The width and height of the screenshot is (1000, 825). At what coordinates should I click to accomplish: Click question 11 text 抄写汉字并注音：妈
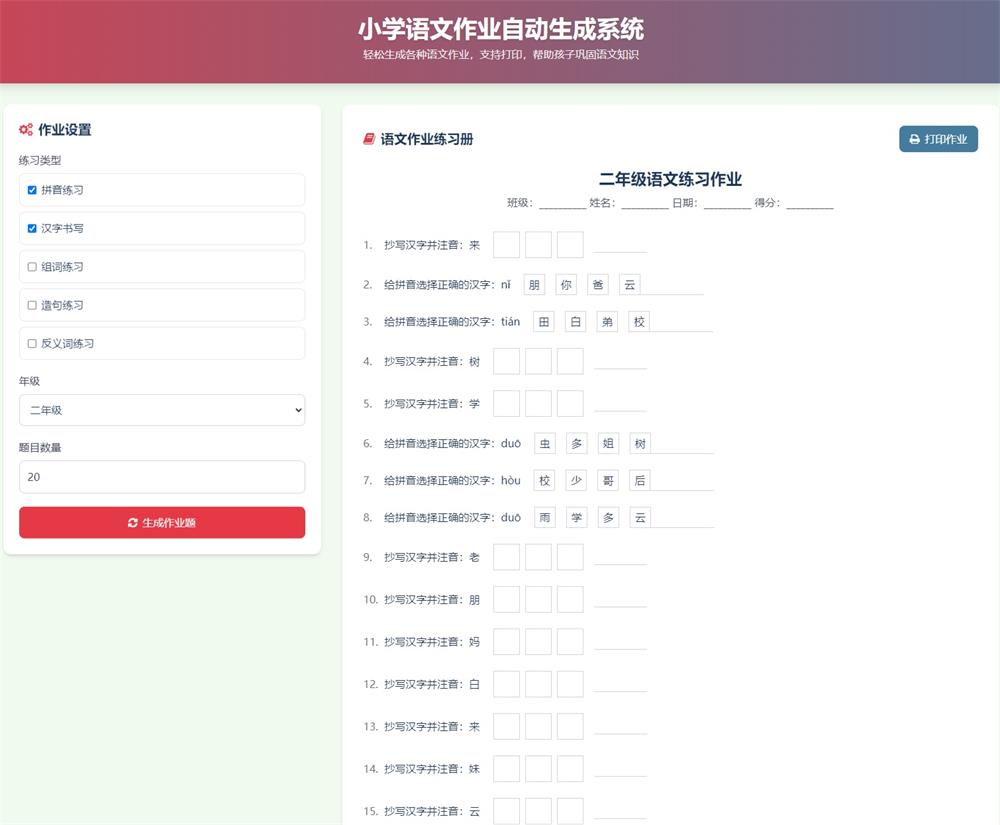click(432, 642)
